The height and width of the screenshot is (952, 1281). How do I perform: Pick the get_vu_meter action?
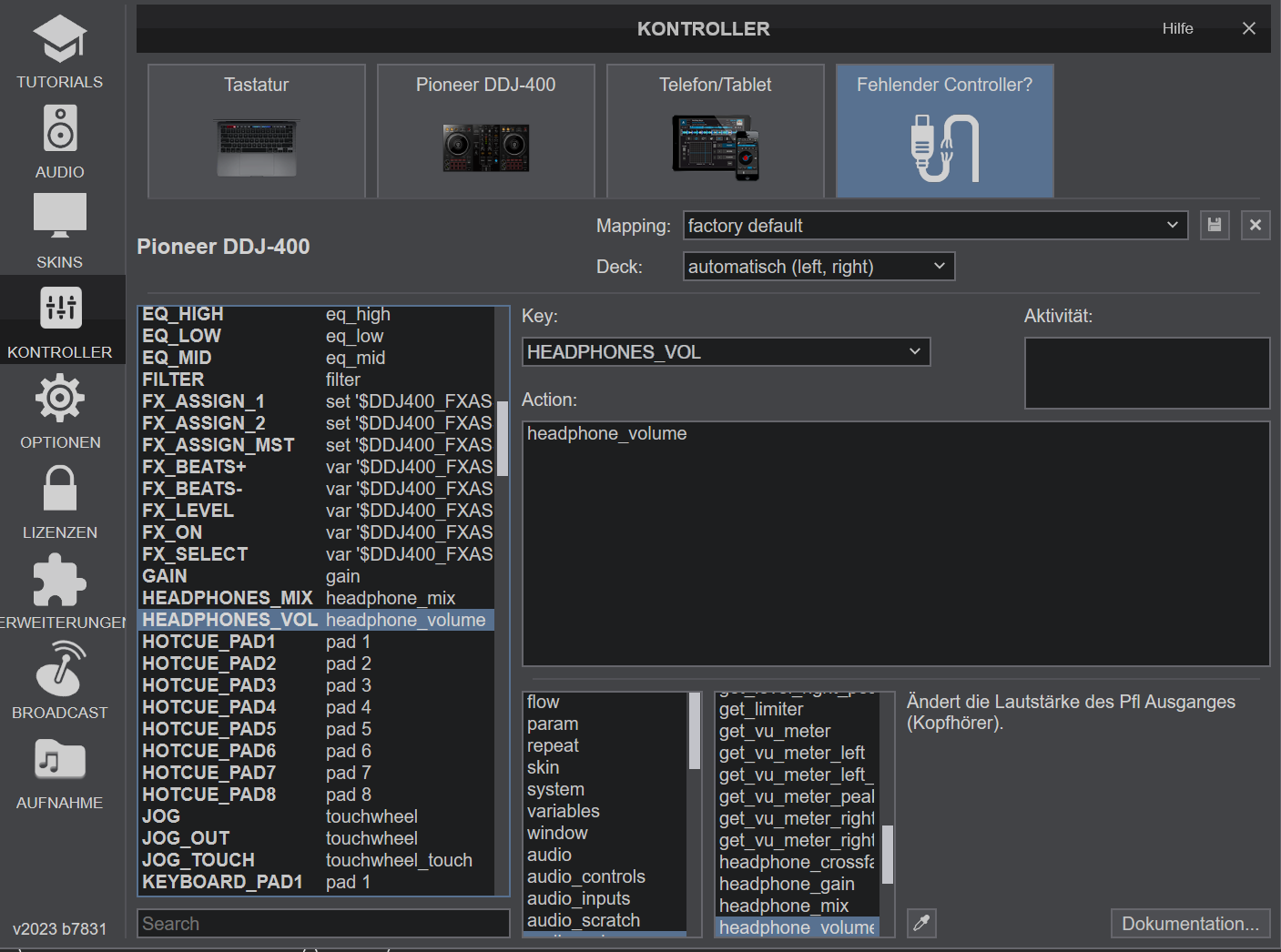click(x=798, y=731)
